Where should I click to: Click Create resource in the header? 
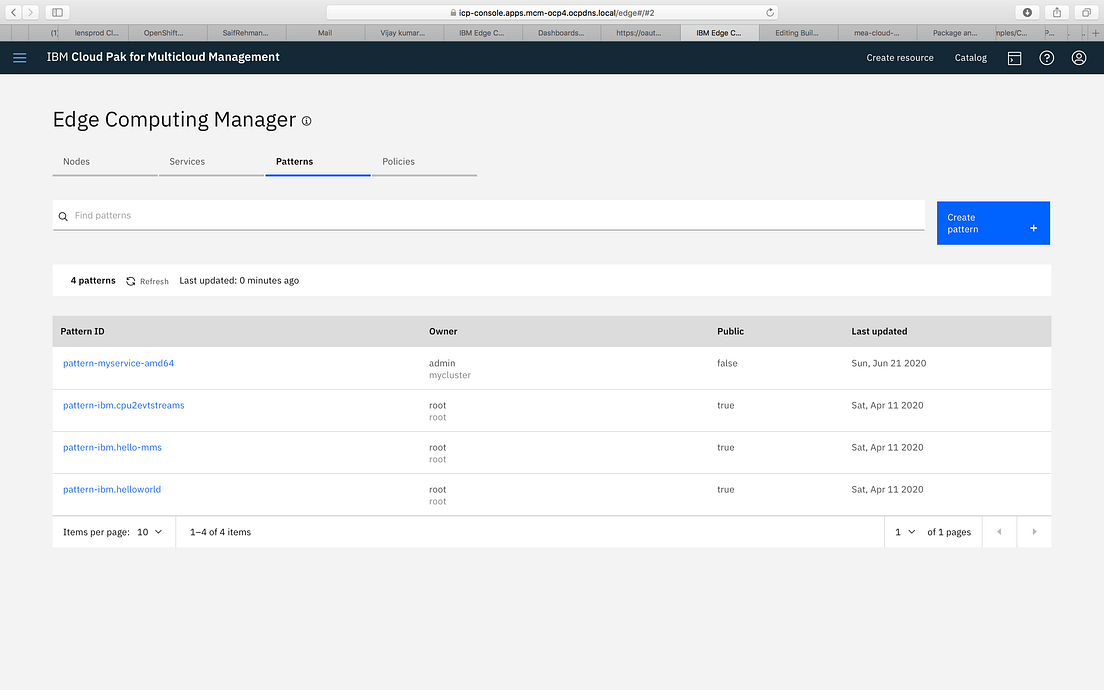click(x=899, y=58)
